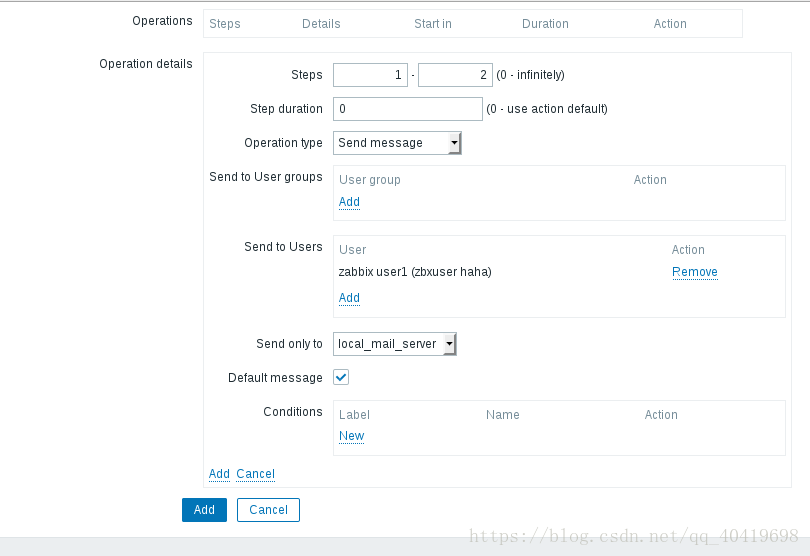Click the Cancel link in operation details

(x=255, y=474)
